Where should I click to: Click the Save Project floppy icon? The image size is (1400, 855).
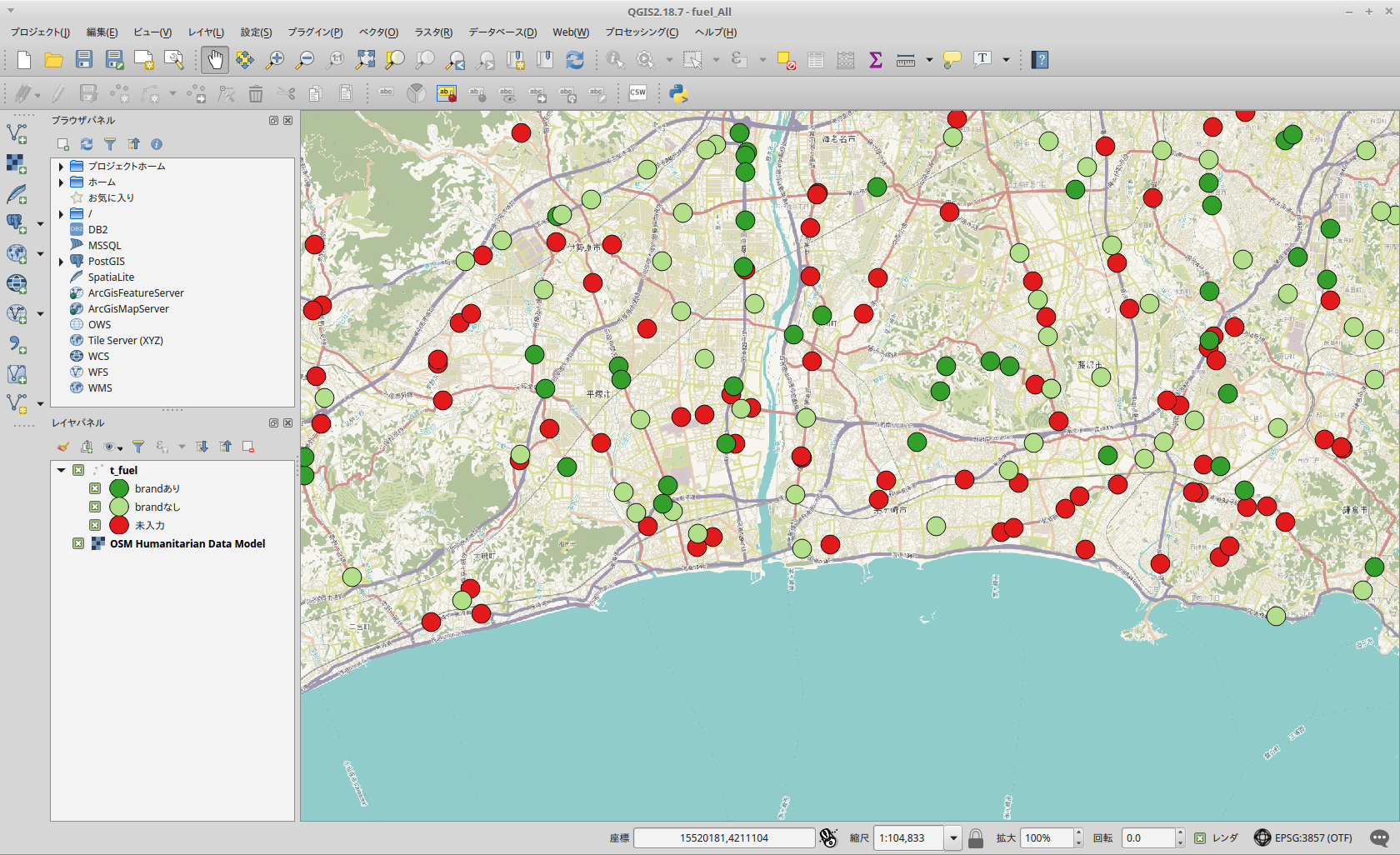coord(84,60)
